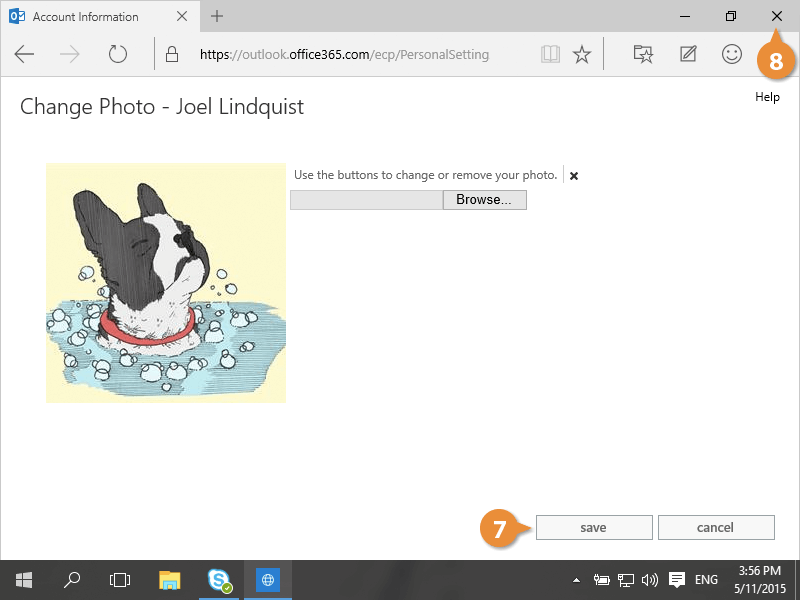Expand hidden system tray icons
Screen dimensions: 800x600
[577, 580]
